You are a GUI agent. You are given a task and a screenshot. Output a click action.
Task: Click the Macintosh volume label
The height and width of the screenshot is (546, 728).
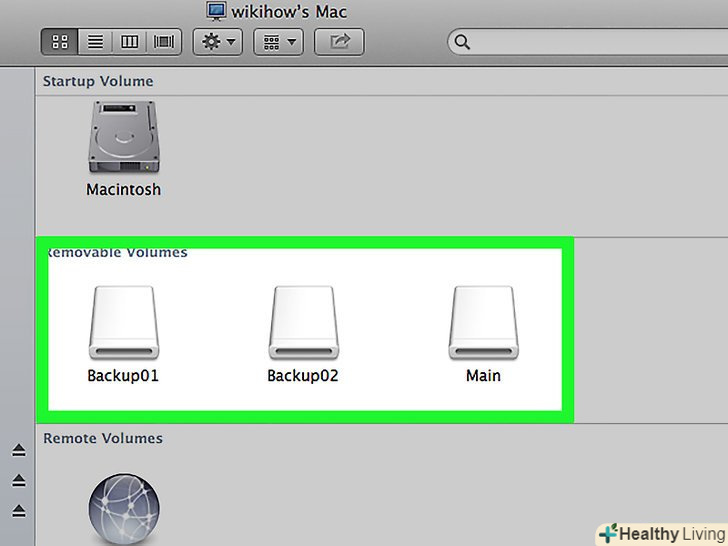click(x=124, y=189)
